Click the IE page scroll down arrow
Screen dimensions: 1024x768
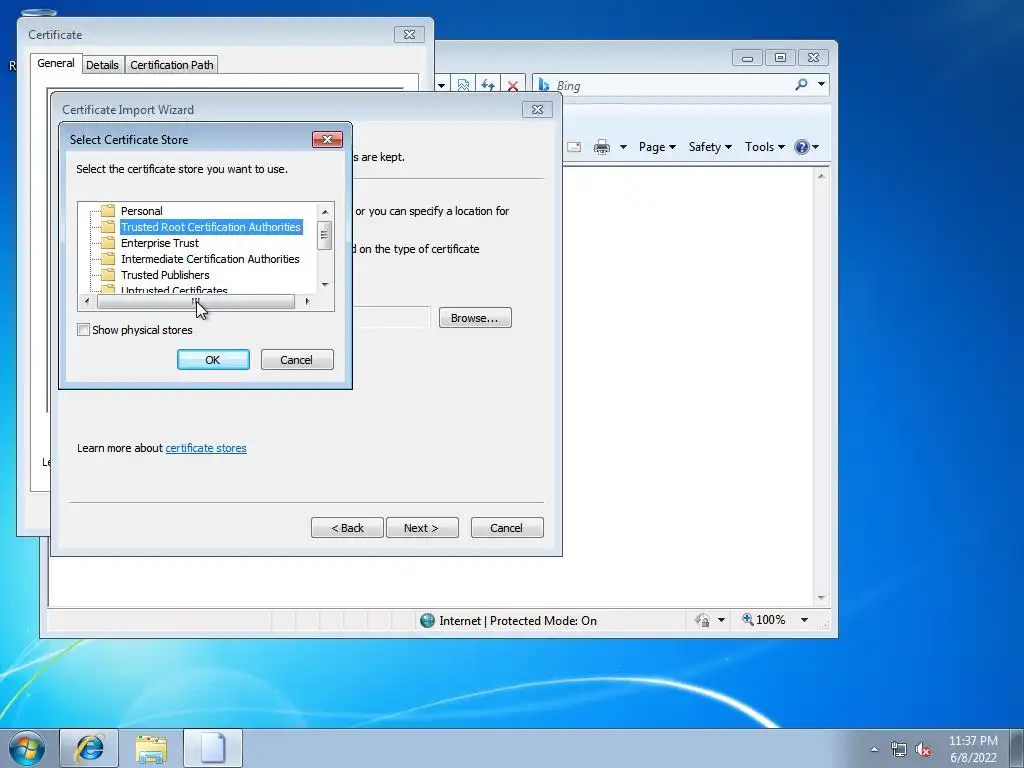tap(821, 598)
